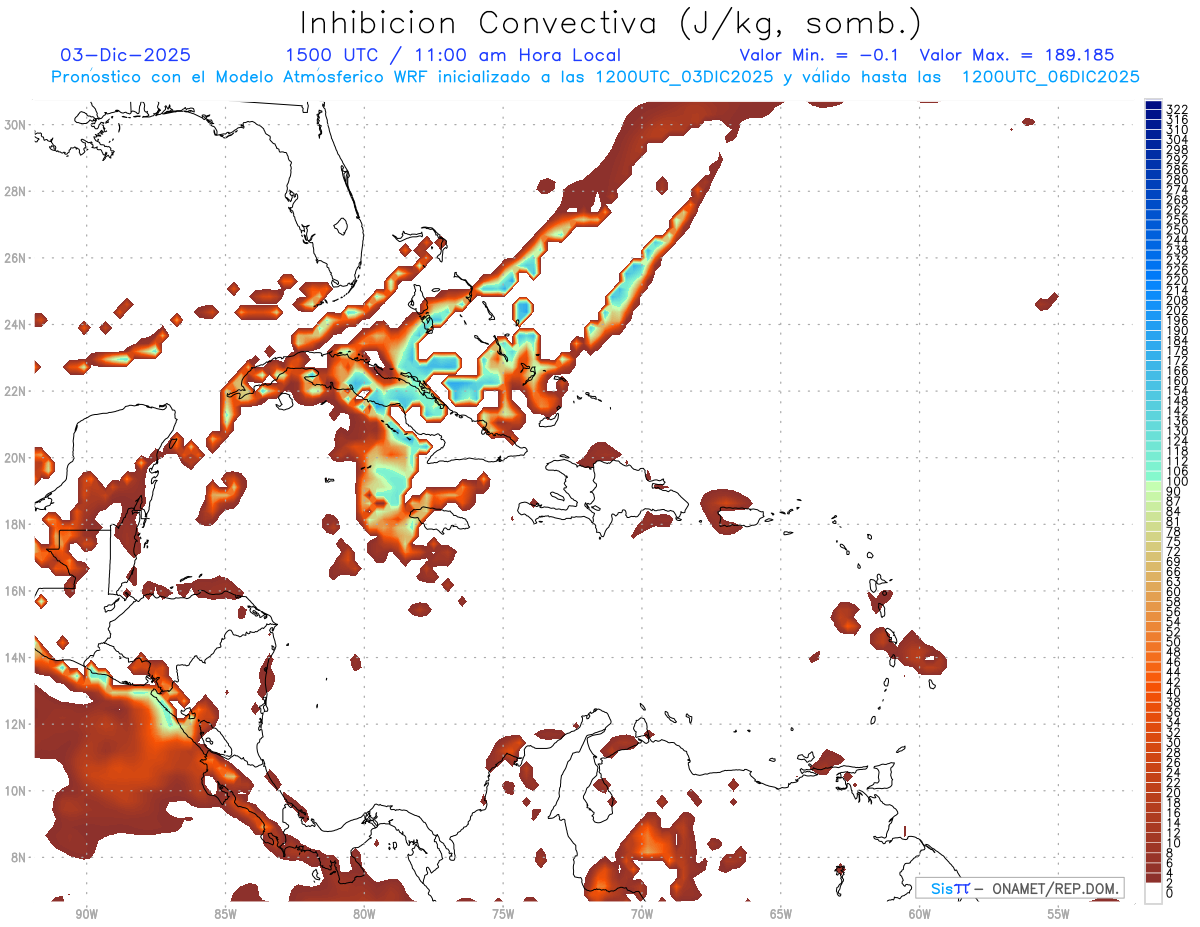Click the title 'Inhibicion Convectiva (J/kg, somb.)'
Viewport: 1200px width, 927px height.
click(611, 24)
